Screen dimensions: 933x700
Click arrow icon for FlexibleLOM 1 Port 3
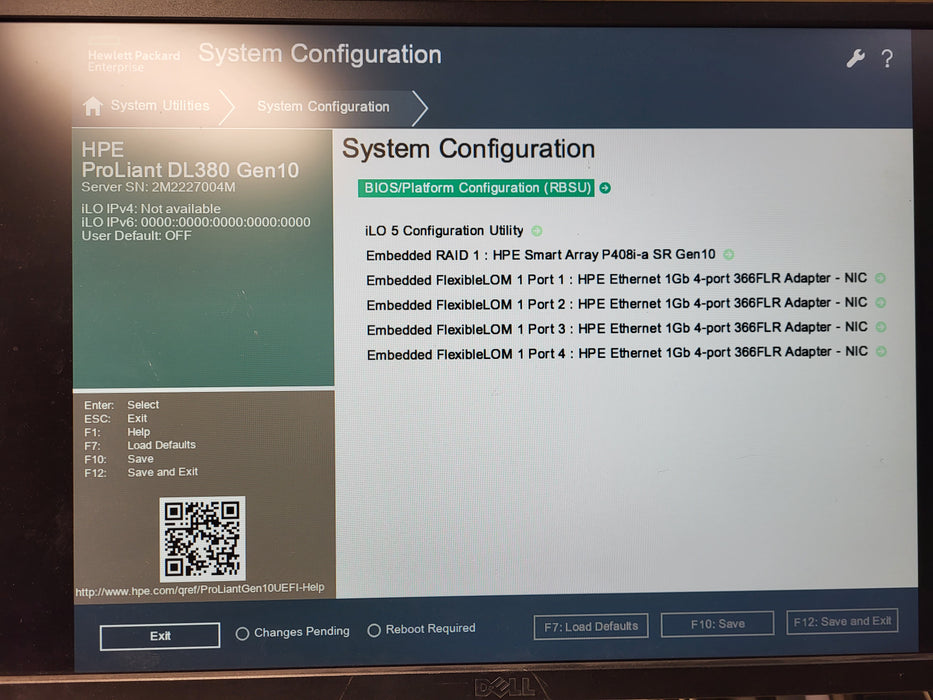click(x=881, y=327)
